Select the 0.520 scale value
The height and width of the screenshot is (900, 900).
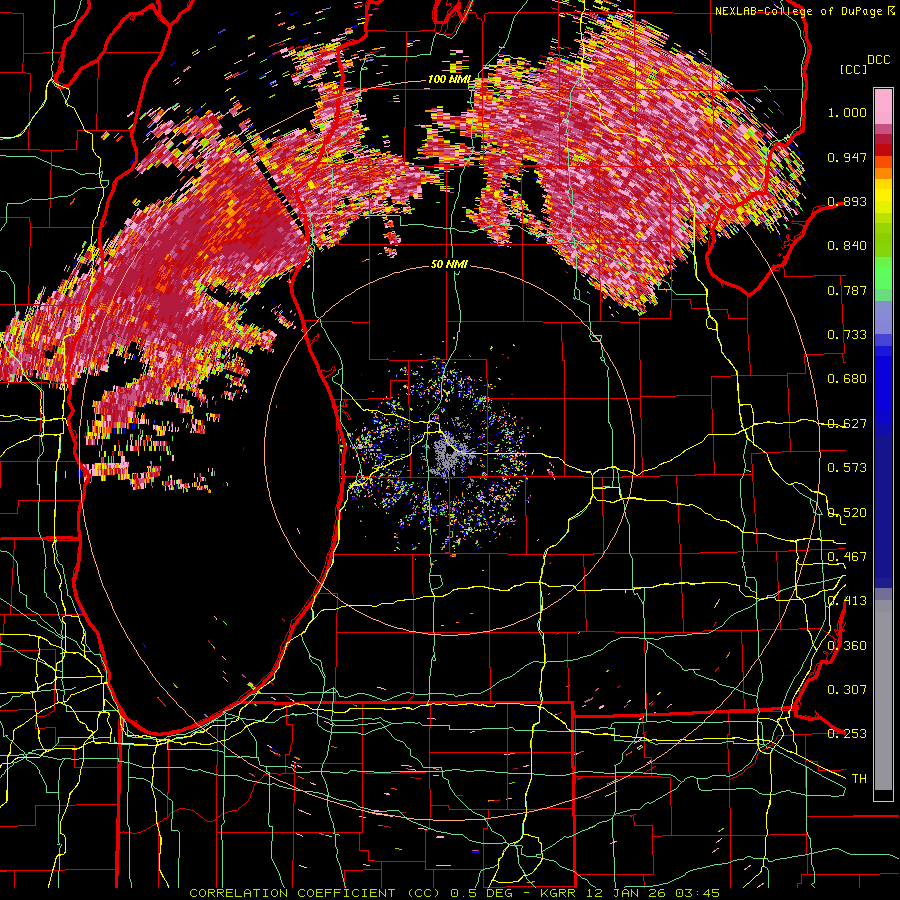[847, 513]
